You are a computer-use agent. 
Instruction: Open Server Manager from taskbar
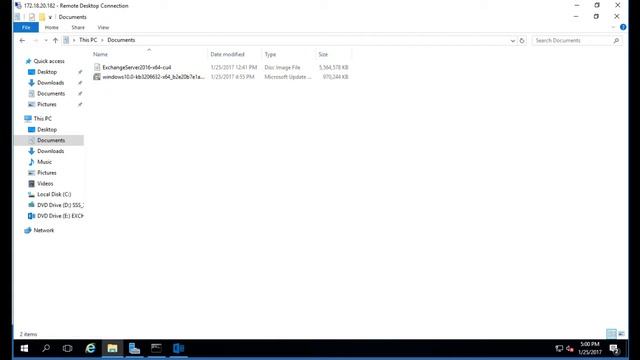[x=134, y=348]
